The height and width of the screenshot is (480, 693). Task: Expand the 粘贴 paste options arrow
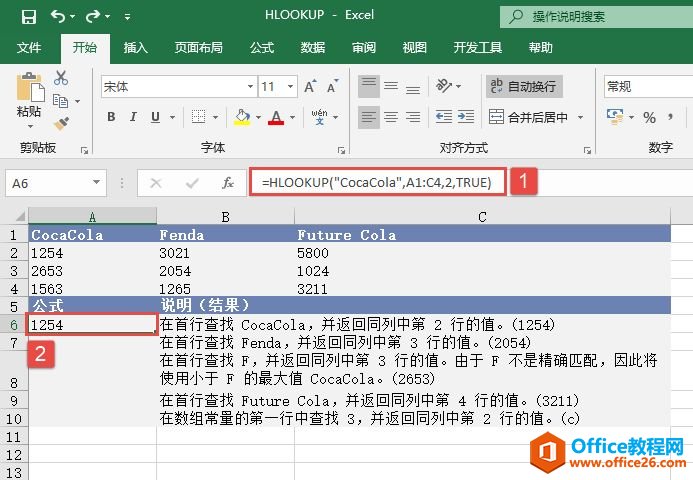click(x=30, y=126)
